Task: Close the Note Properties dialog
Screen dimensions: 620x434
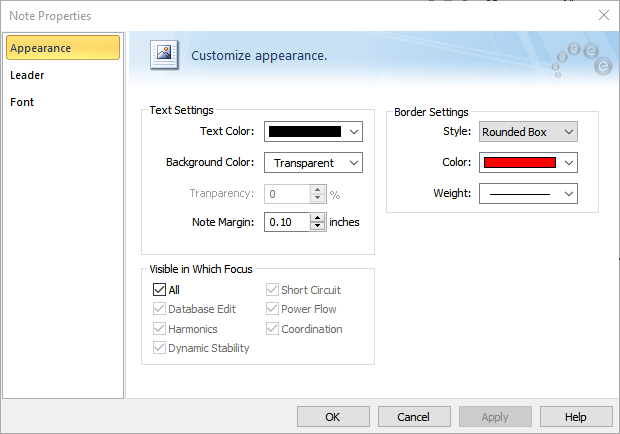Action: 603,15
